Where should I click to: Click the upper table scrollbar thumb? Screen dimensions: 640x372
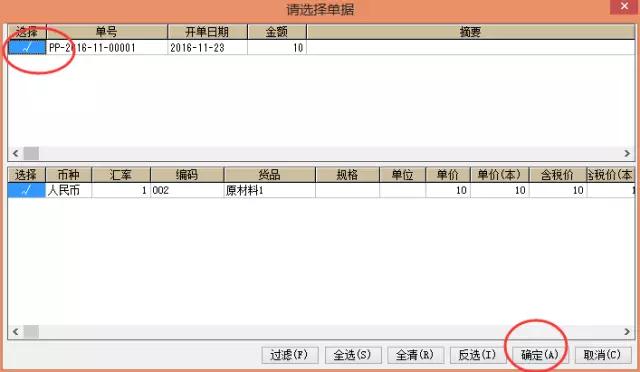coord(31,154)
